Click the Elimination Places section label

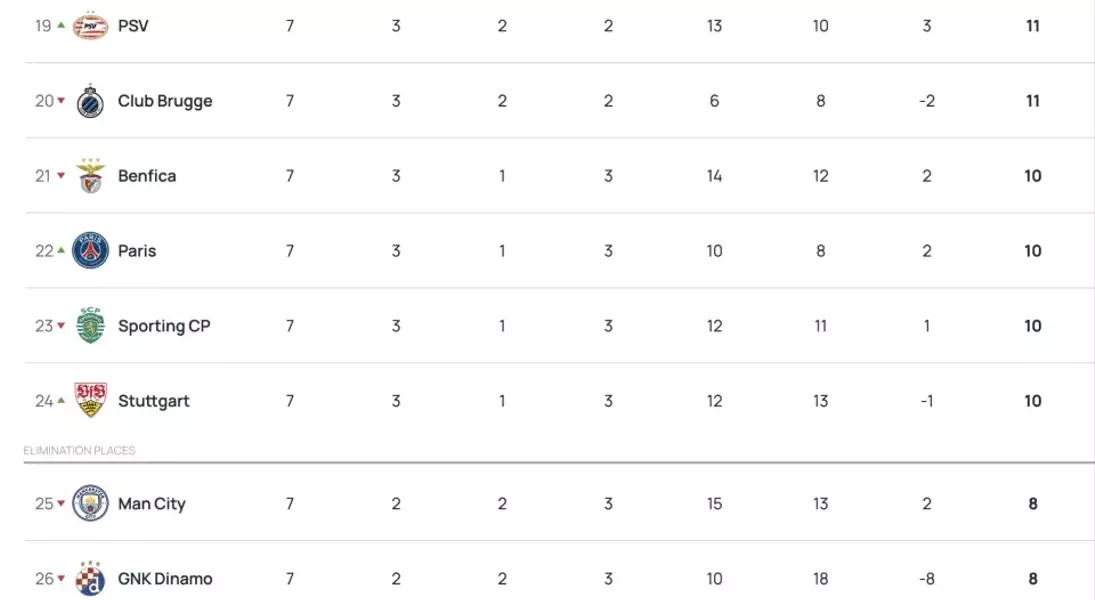point(80,451)
